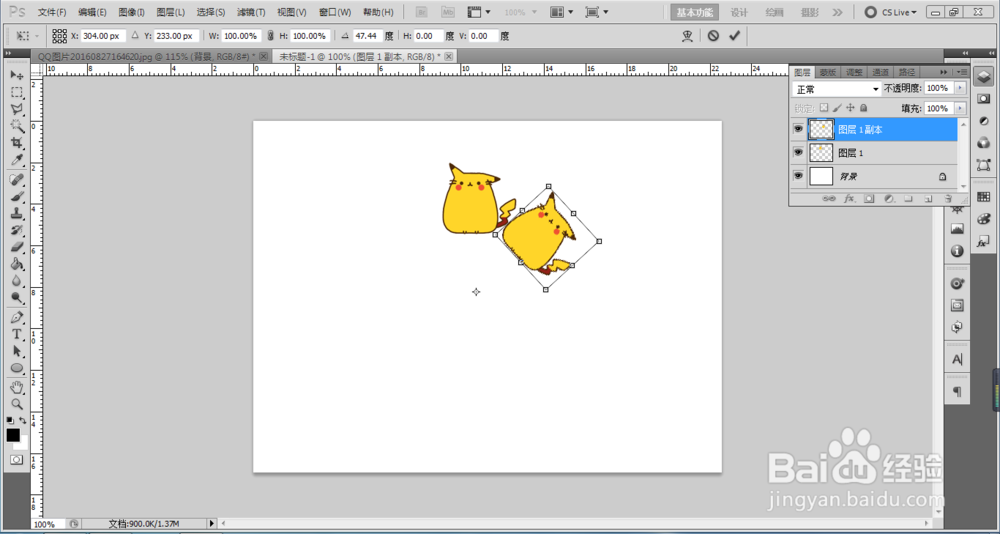Select the Healing Brush tool

[17, 180]
